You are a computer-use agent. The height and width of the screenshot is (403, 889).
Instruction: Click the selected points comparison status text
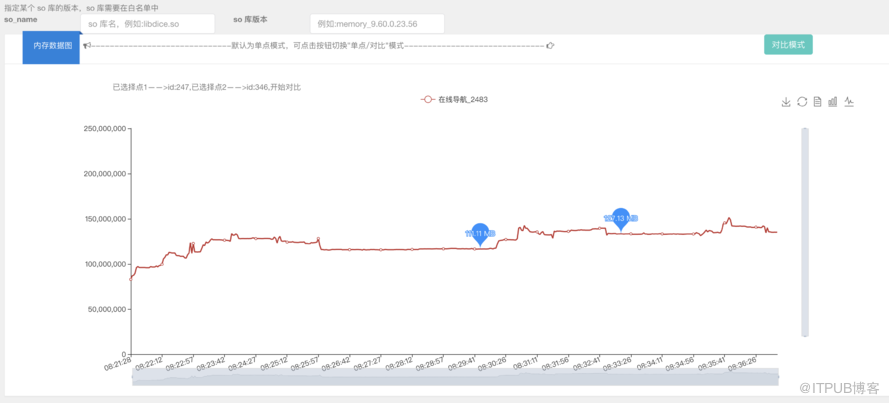pos(207,87)
